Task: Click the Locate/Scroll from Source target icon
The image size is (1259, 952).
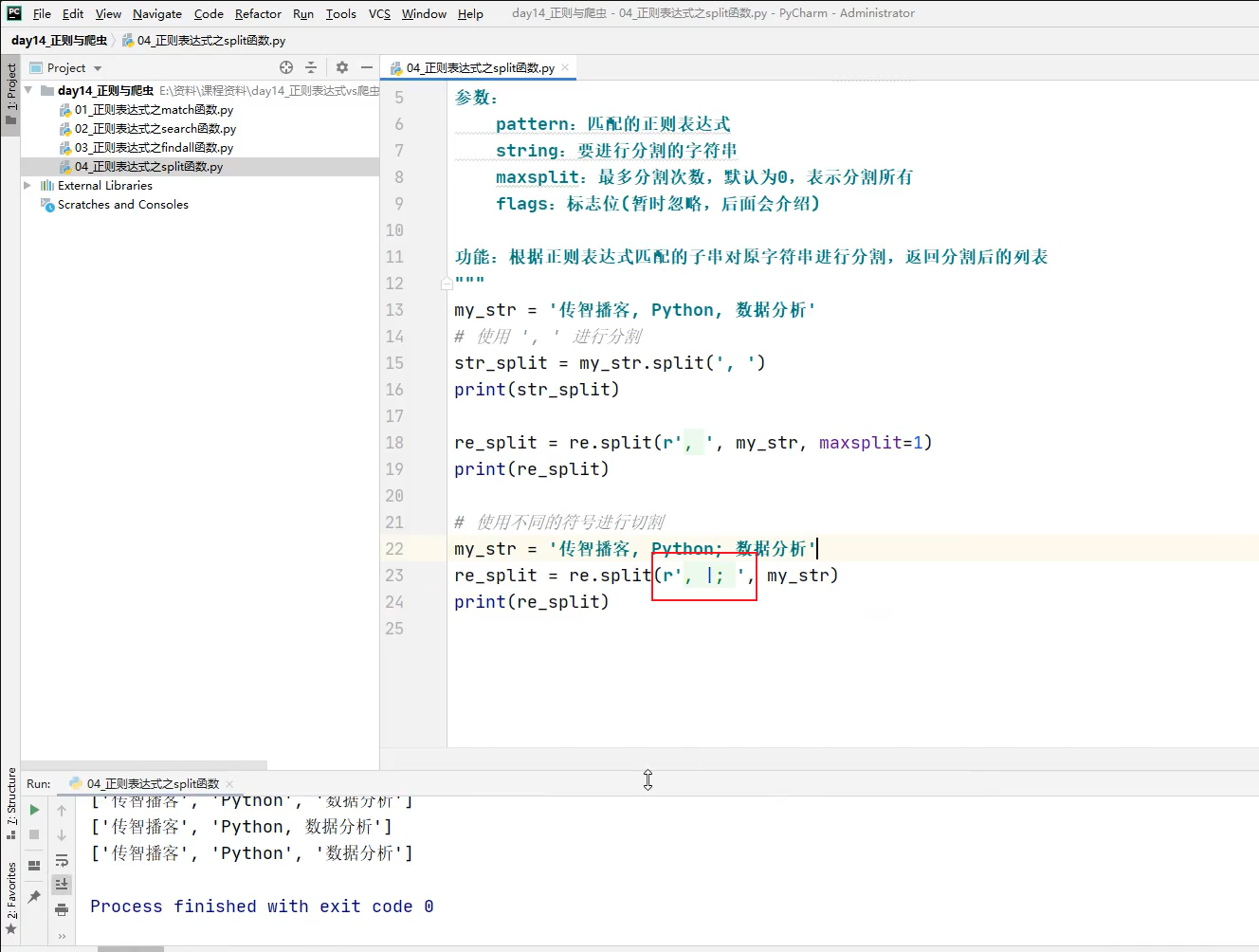Action: pos(286,67)
